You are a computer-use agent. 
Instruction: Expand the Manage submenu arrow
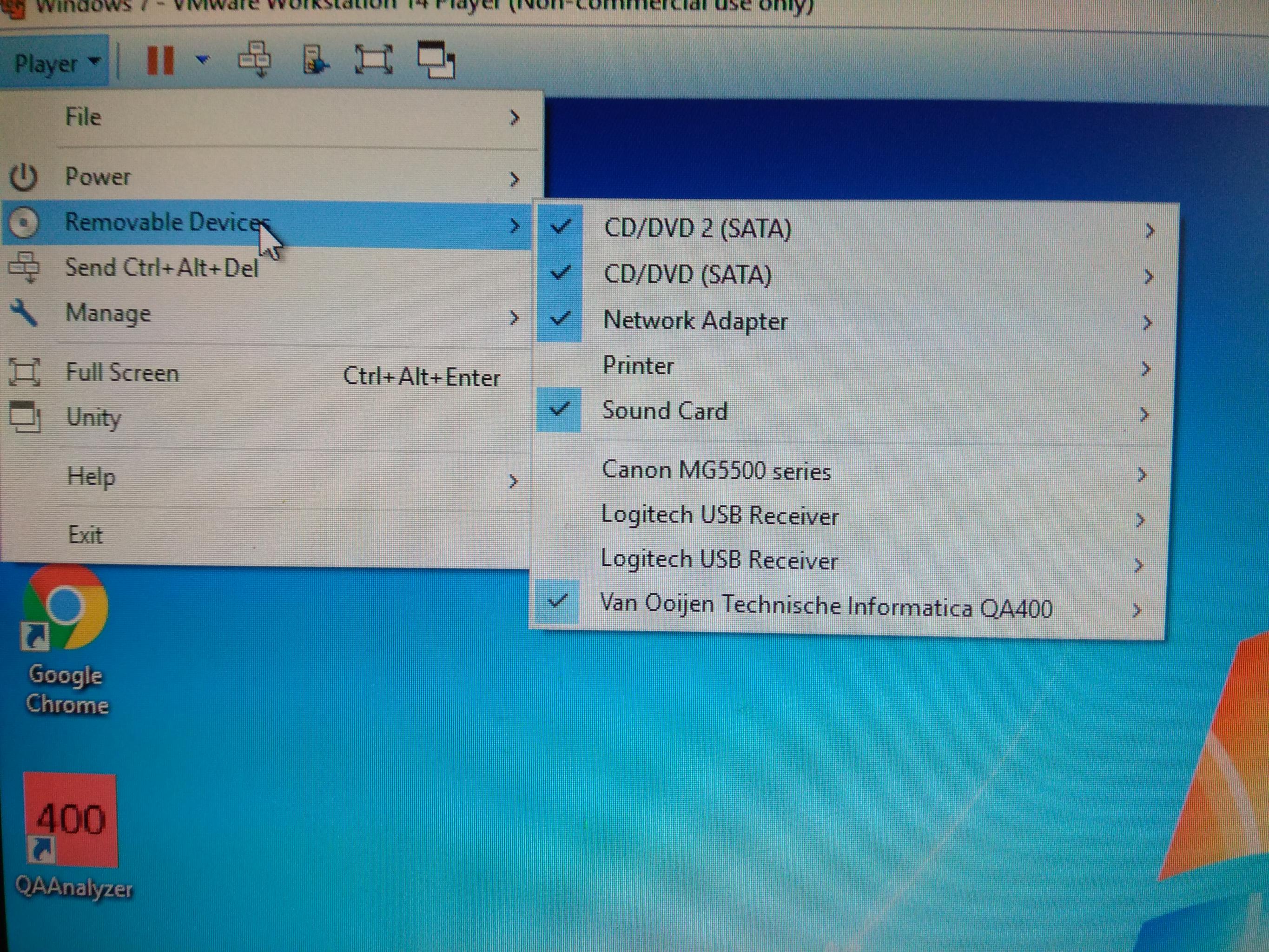(x=514, y=318)
